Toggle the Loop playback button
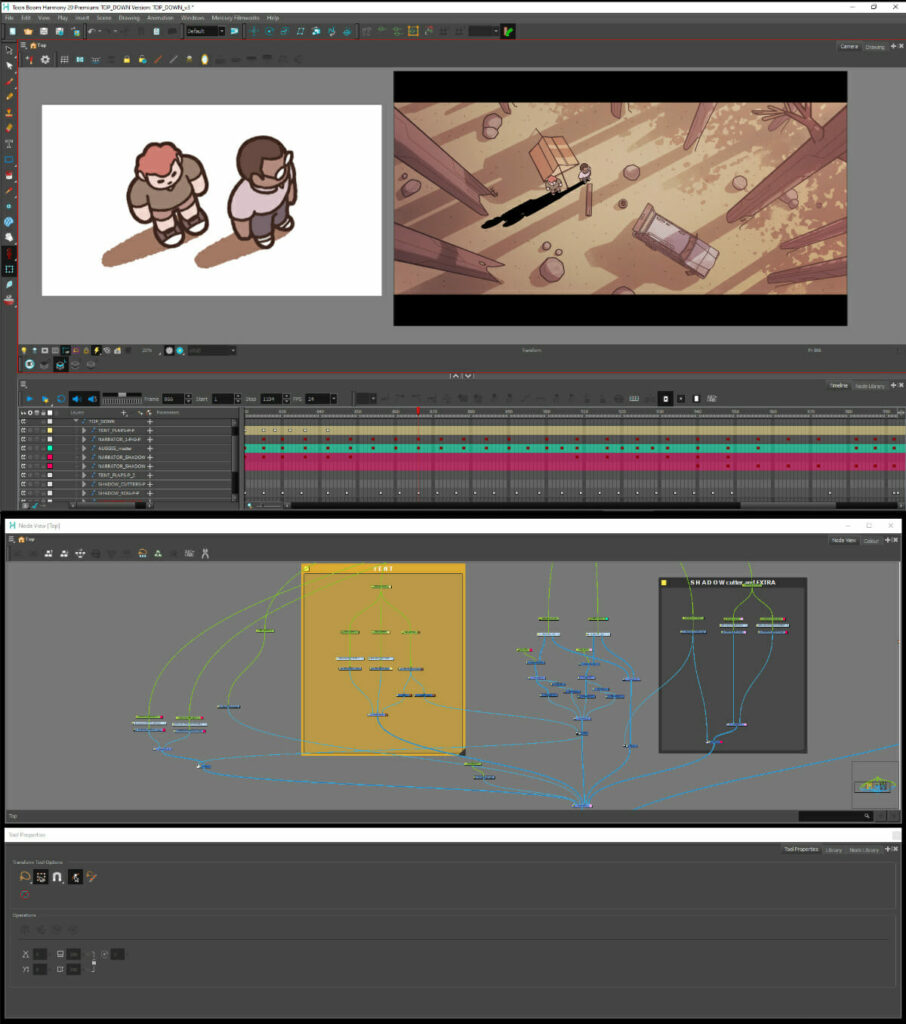Viewport: 906px width, 1024px height. tap(61, 398)
